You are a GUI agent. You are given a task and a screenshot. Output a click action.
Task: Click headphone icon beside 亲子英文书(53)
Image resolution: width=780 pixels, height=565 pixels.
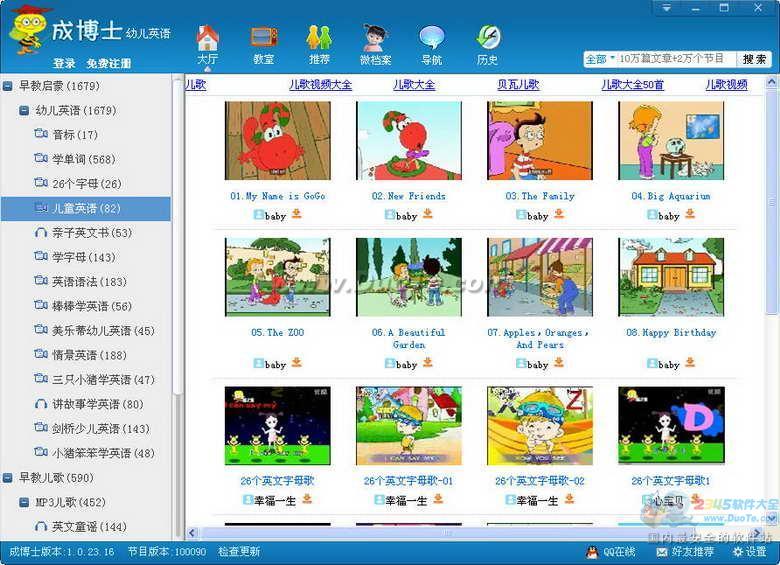pyautogui.click(x=41, y=232)
